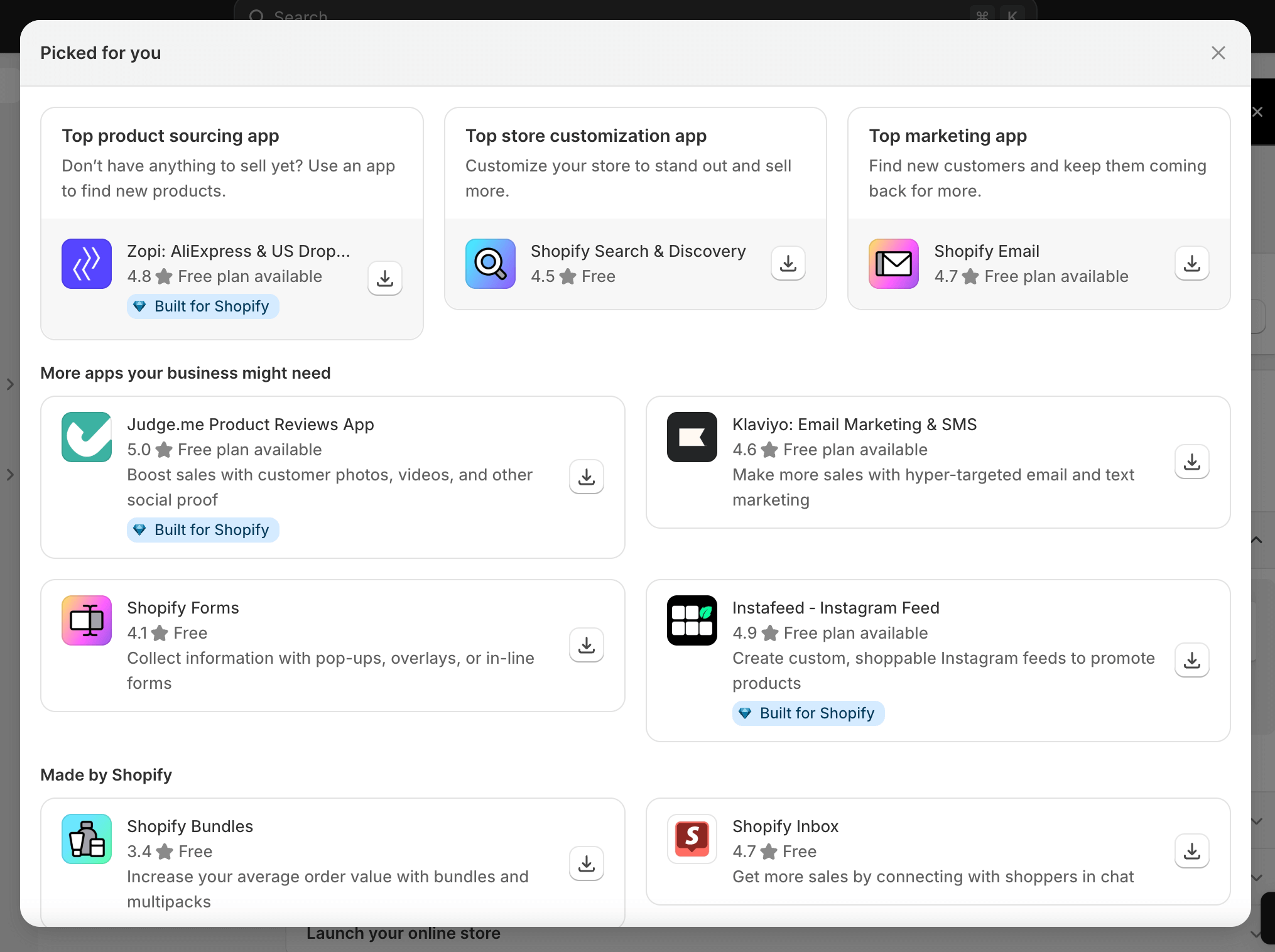The height and width of the screenshot is (952, 1275).
Task: Click the Shopify Inbox red chat logo
Action: [692, 839]
